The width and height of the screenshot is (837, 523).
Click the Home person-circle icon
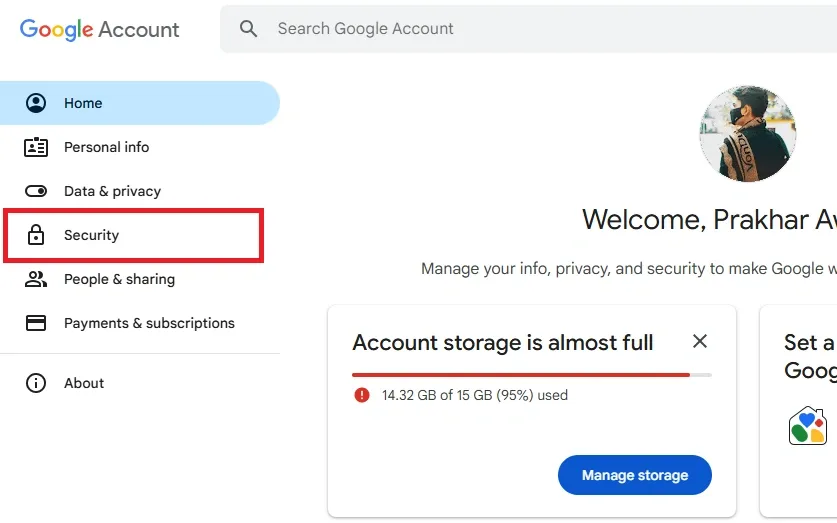(x=36, y=103)
